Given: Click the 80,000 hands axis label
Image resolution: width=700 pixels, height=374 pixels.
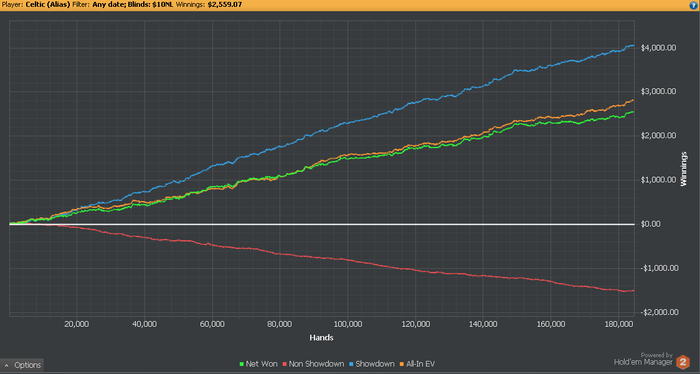Looking at the screenshot, I should point(279,324).
